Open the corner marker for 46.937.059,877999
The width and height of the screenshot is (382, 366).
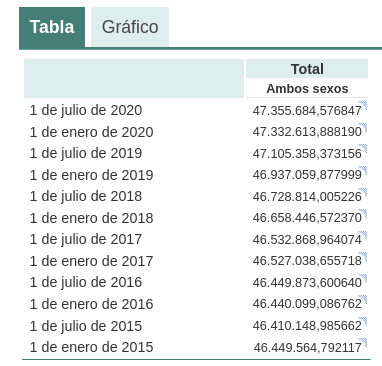click(x=363, y=170)
